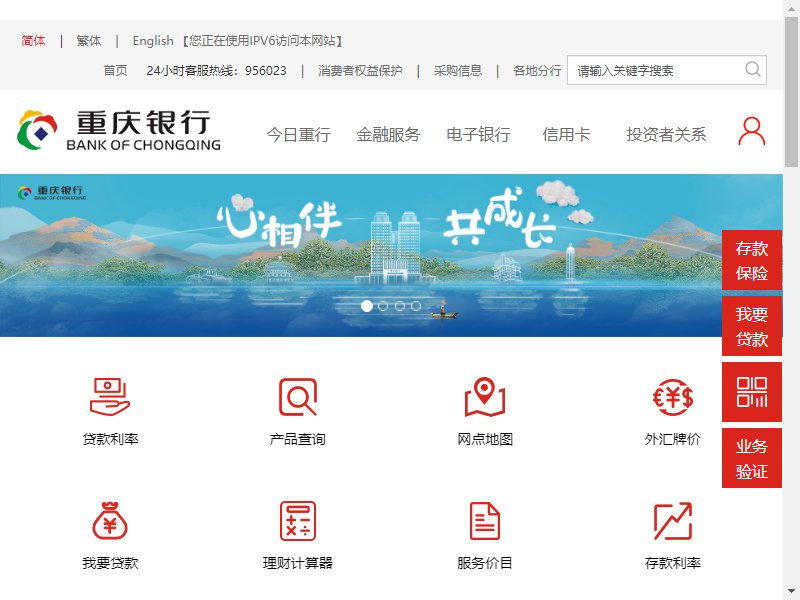800x600 pixels.
Task: Open the 我要贷款 money bag icon
Action: pyautogui.click(x=110, y=521)
